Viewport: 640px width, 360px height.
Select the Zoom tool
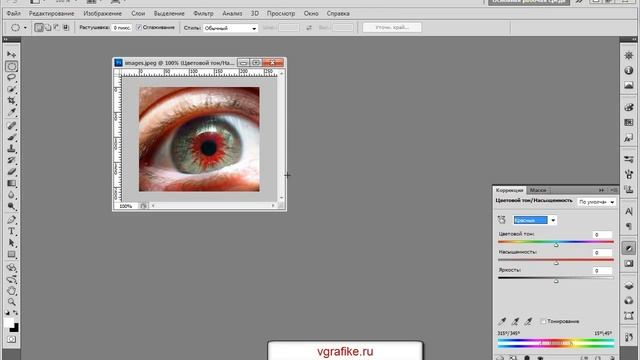click(11, 302)
